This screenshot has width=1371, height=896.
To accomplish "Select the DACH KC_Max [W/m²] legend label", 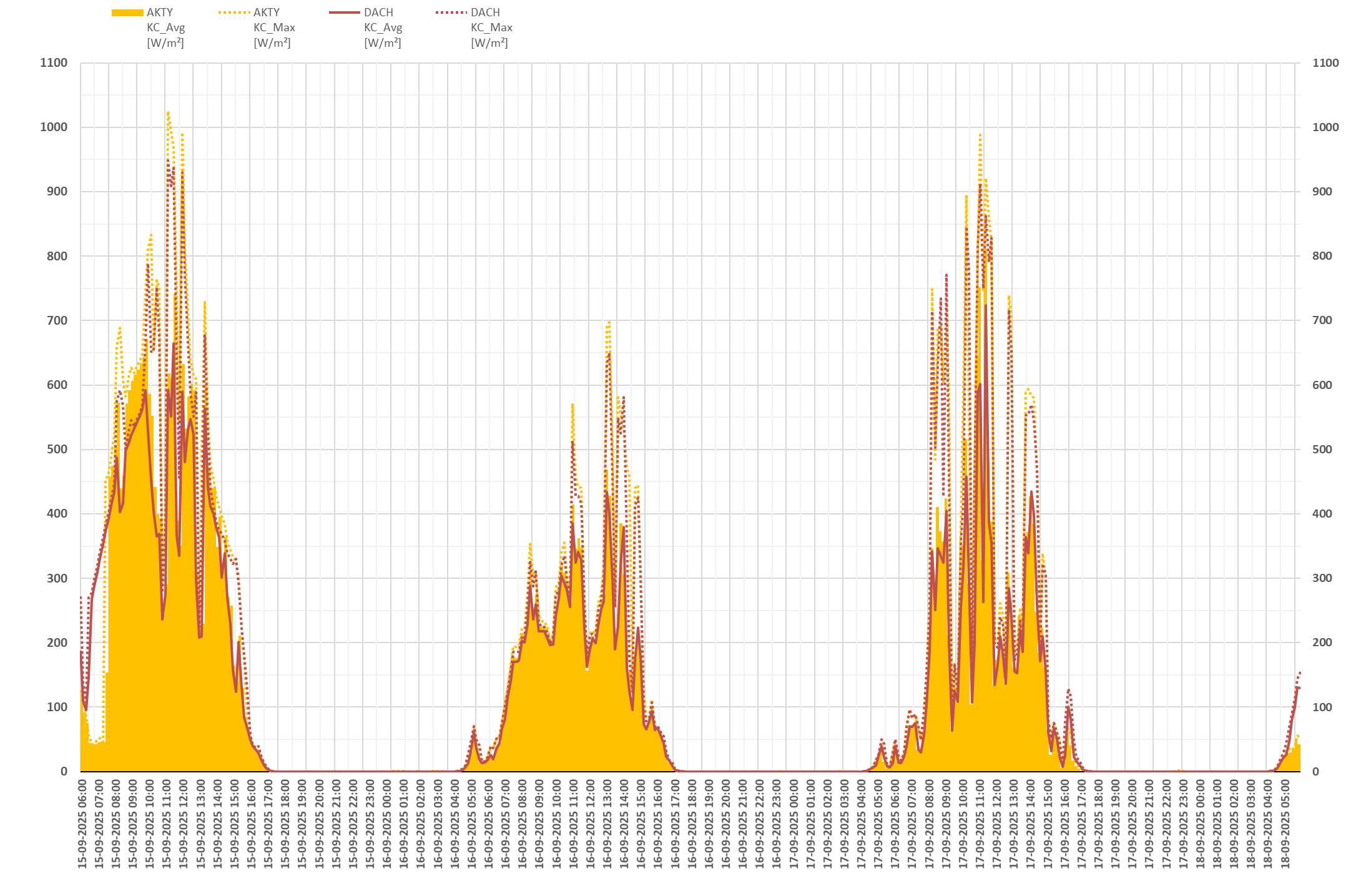I will [x=491, y=27].
